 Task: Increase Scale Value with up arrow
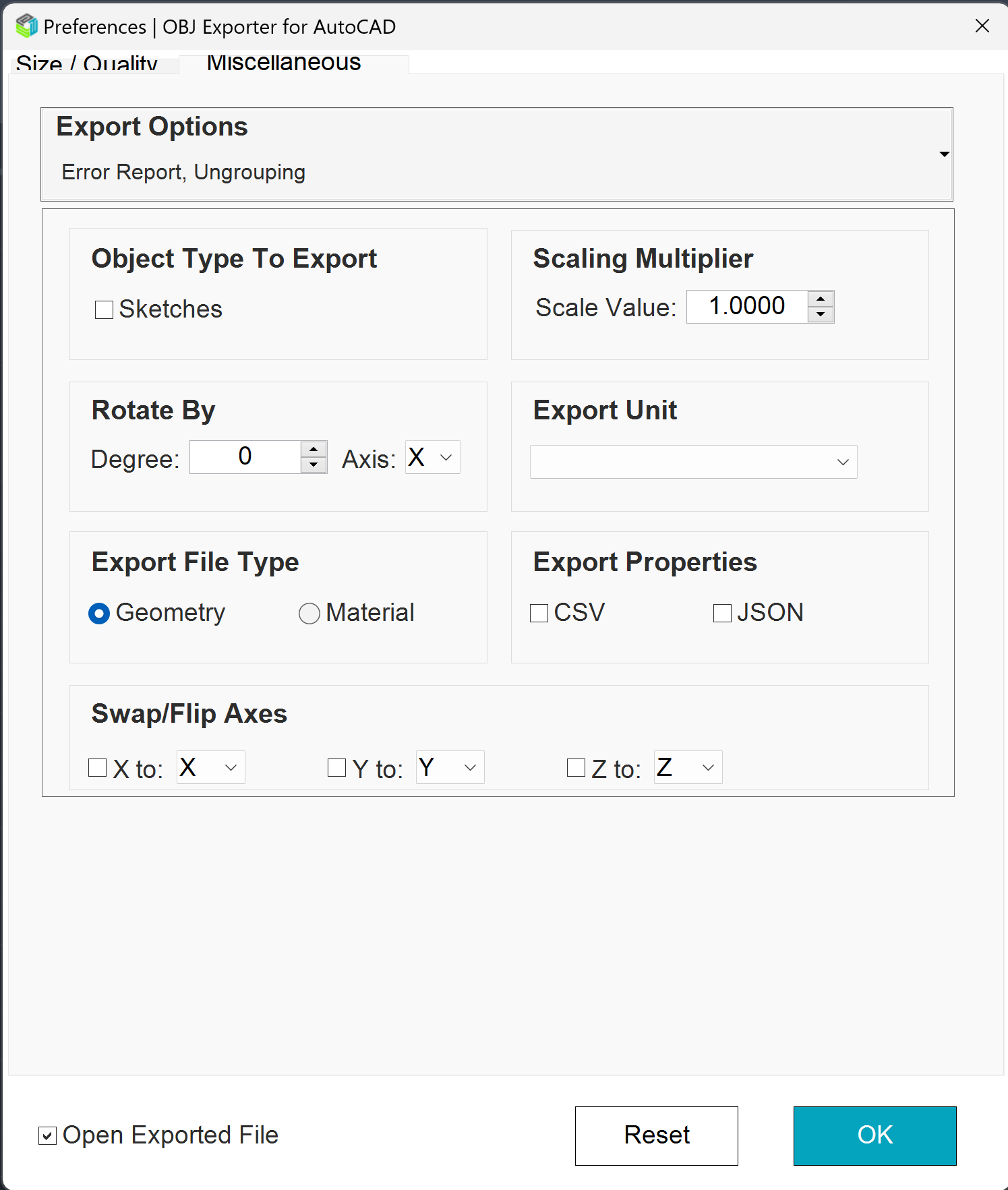coord(821,299)
